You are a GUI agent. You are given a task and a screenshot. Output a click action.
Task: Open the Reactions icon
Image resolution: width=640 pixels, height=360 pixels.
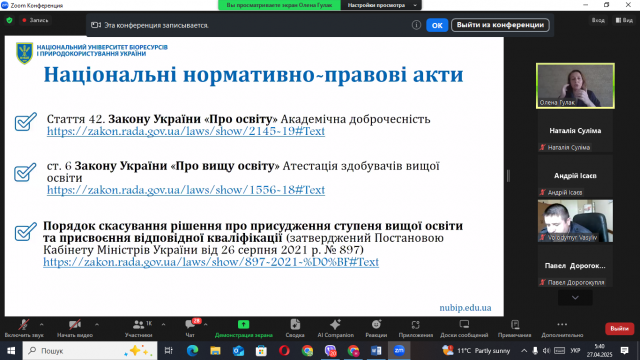376,324
